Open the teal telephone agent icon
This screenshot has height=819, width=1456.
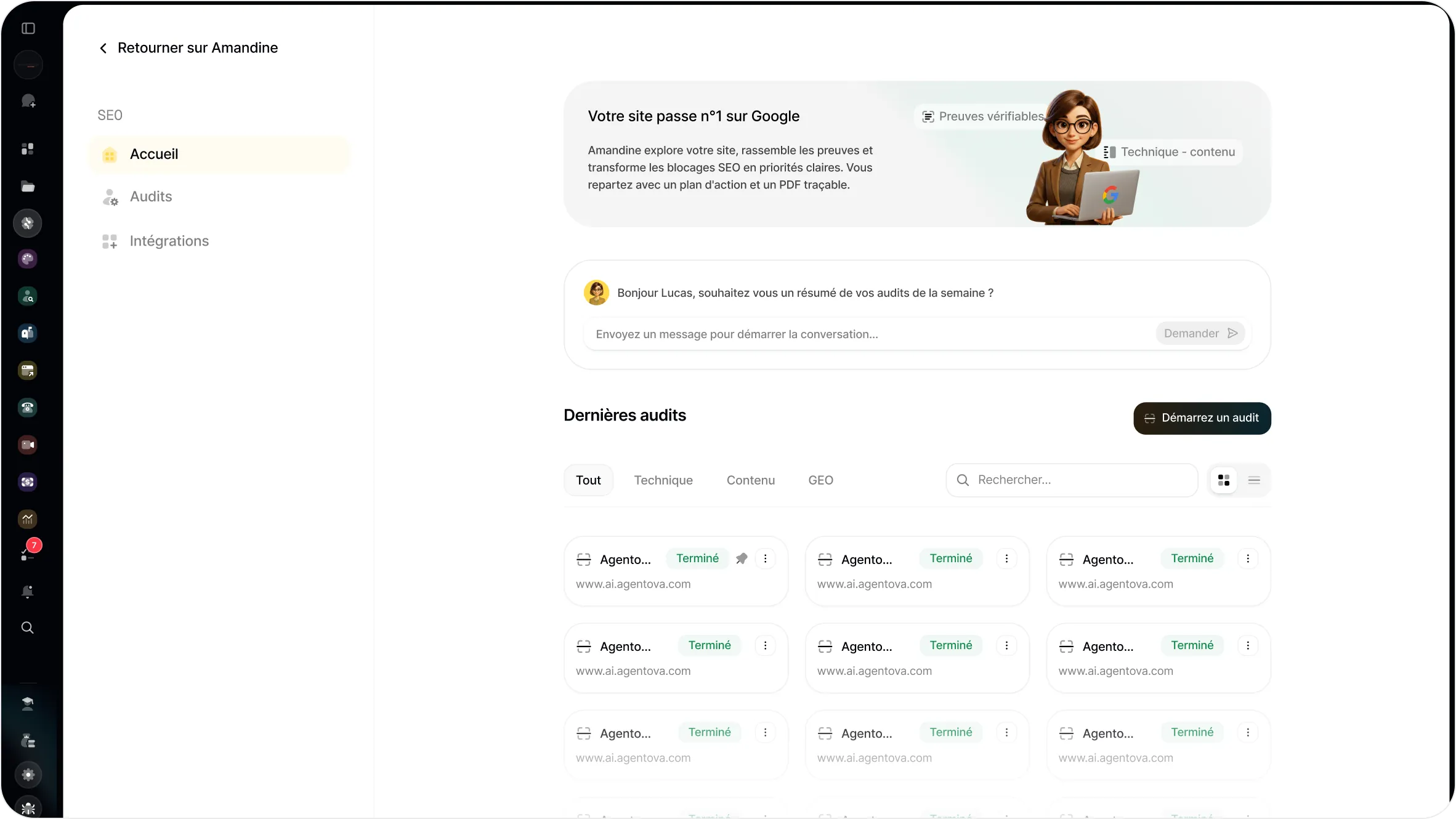[28, 408]
